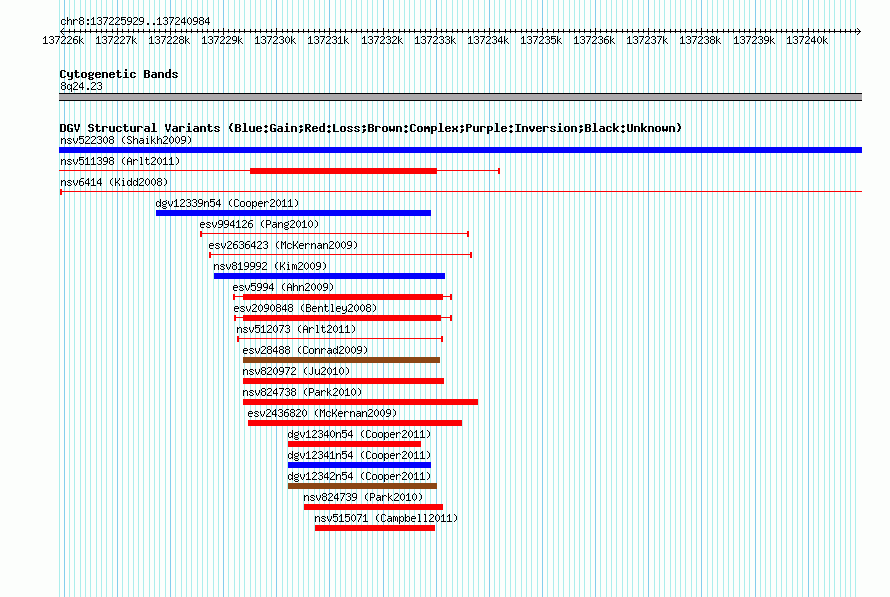This screenshot has width=890, height=597.
Task: Select the nsv819992 blue gain bar
Action: click(x=329, y=276)
